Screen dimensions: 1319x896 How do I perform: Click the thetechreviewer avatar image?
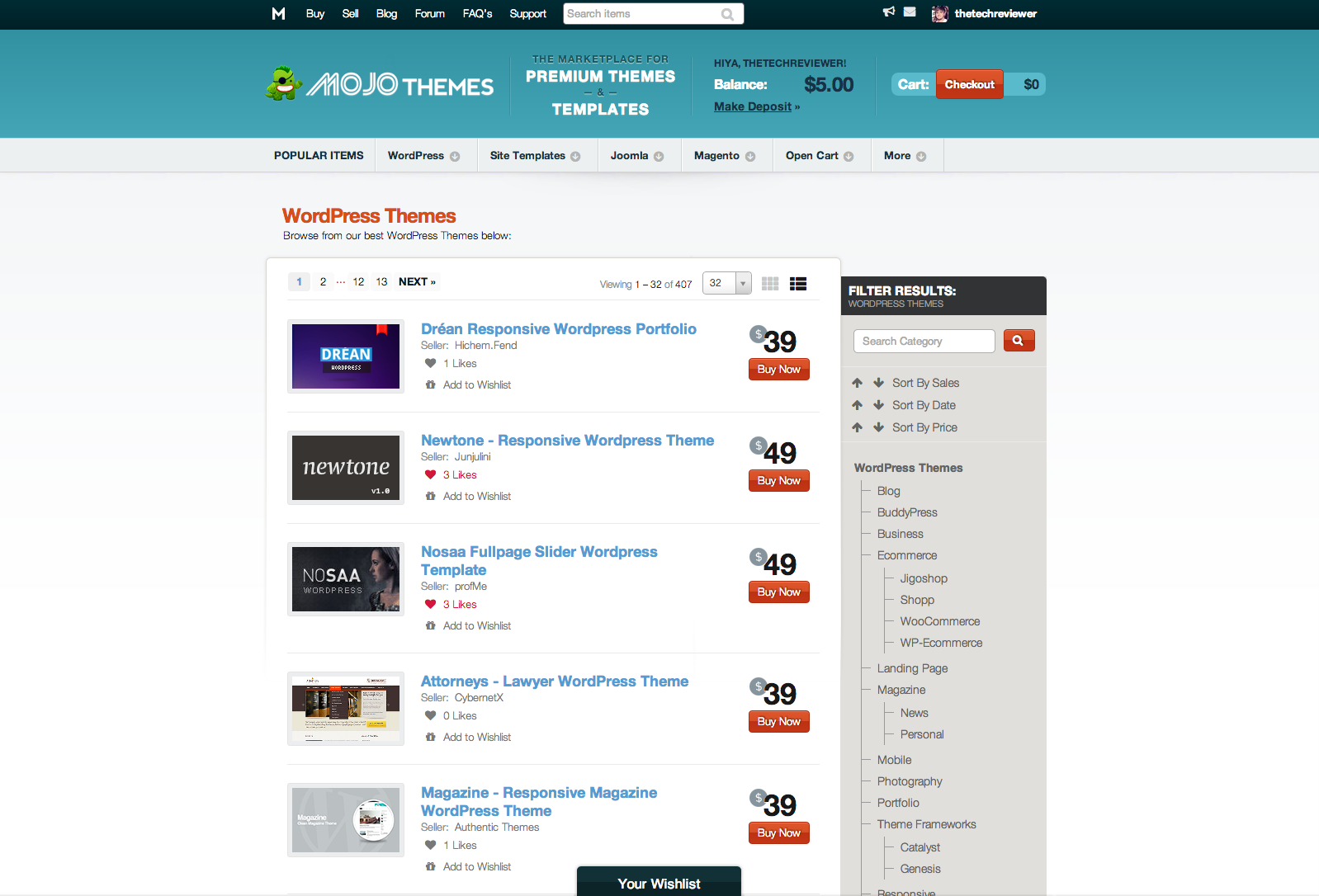939,13
